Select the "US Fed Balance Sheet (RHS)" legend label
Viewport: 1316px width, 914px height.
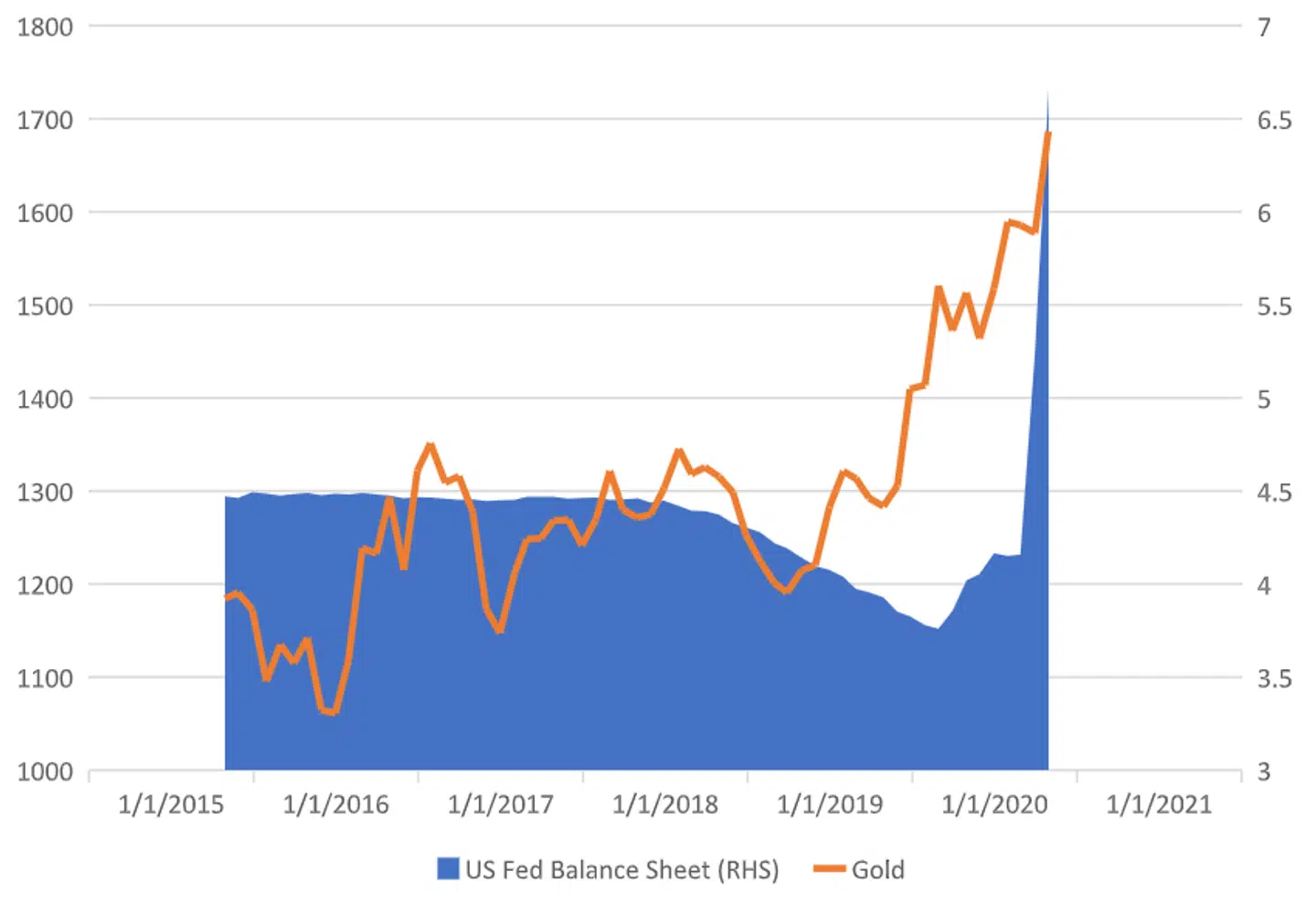621,869
